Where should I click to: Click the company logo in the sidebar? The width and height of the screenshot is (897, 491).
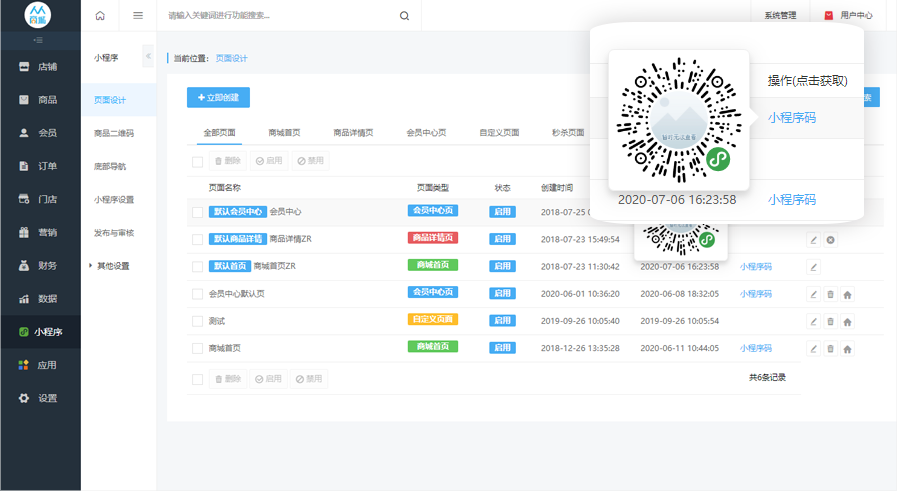coord(38,15)
